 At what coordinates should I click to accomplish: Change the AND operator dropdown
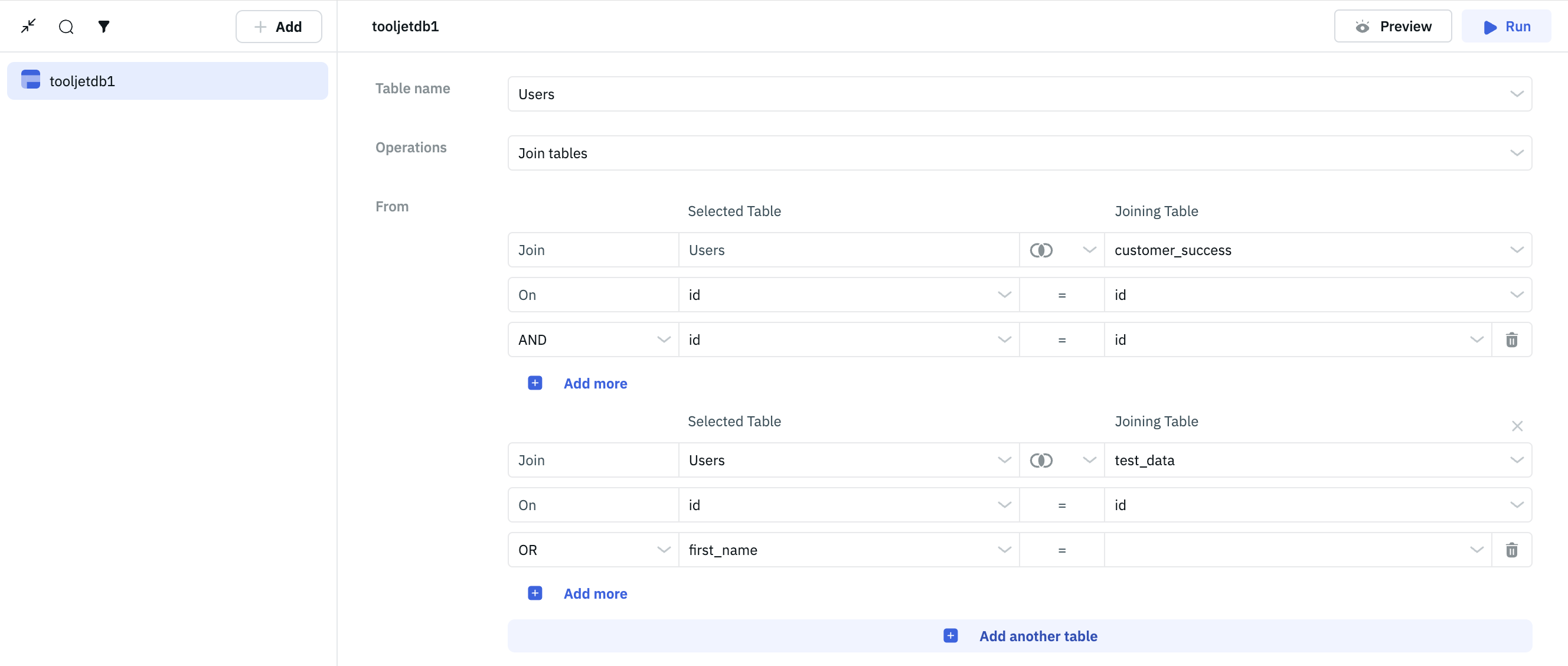[x=593, y=339]
